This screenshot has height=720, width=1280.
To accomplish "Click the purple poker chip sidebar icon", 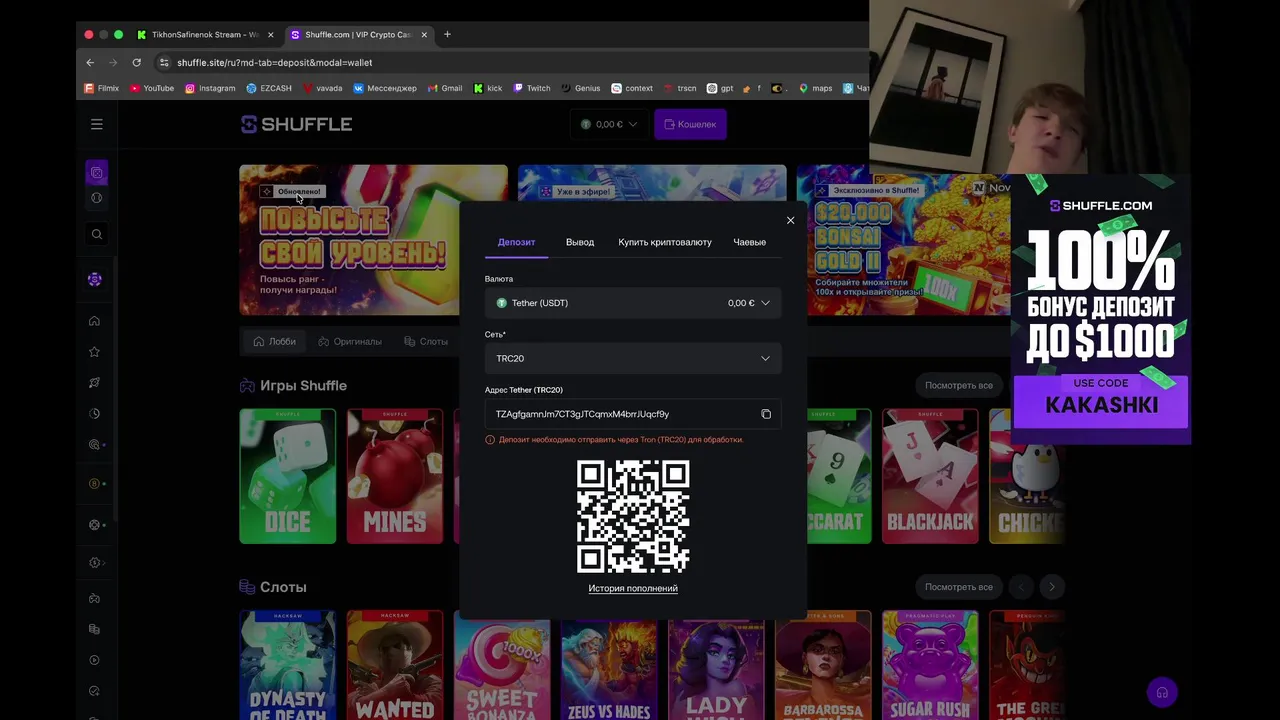I will pos(95,279).
